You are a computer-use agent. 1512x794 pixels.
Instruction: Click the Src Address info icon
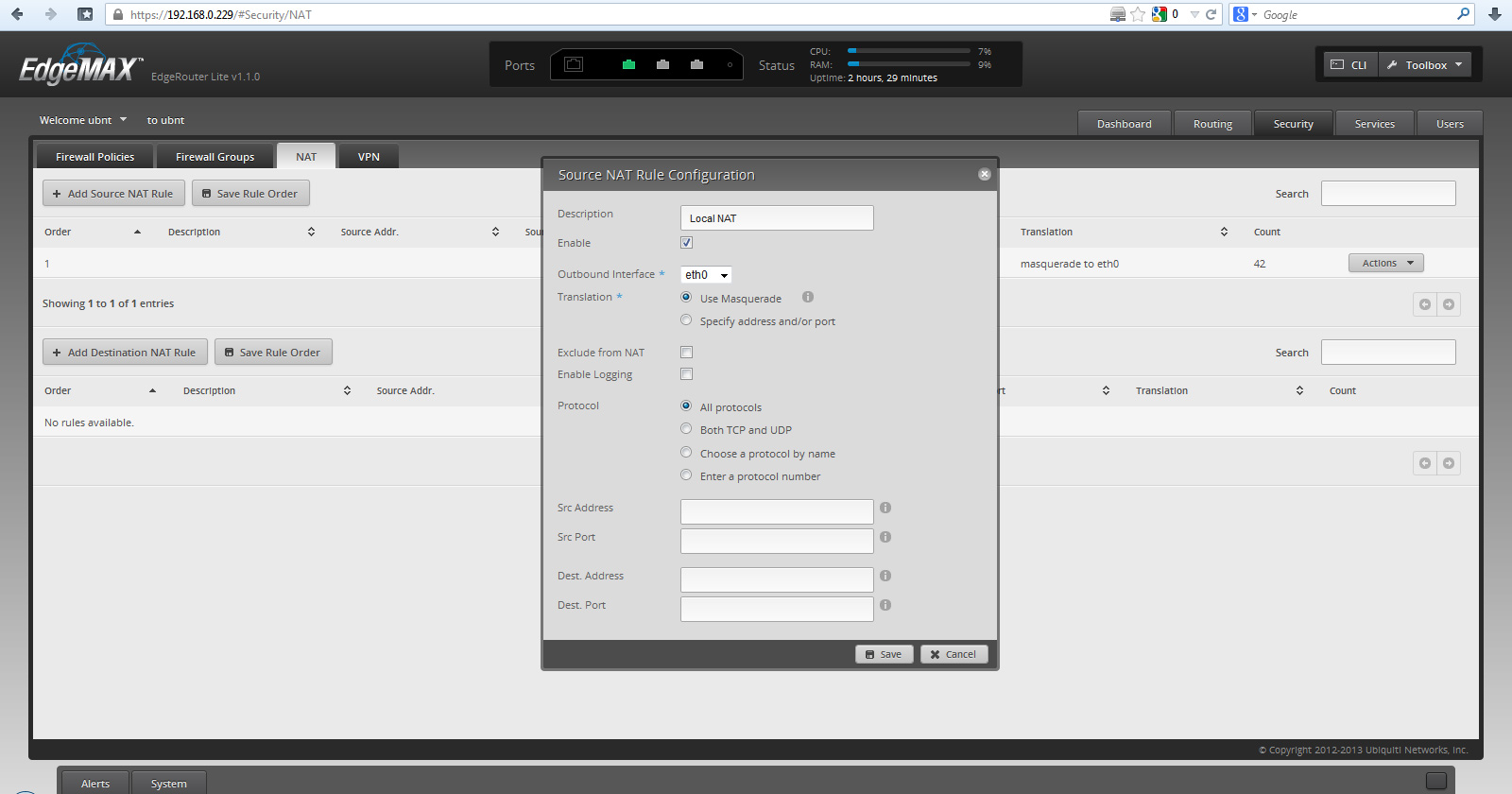[885, 508]
